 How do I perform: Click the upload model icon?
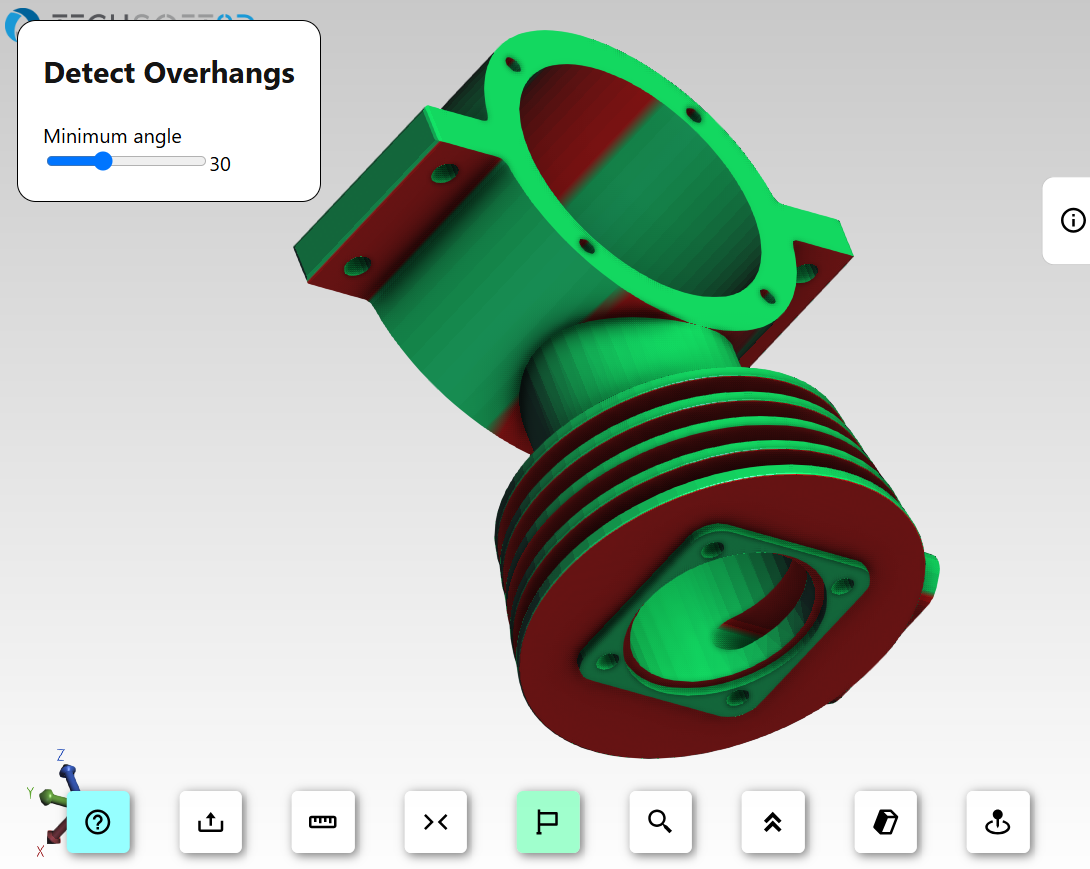coord(210,822)
